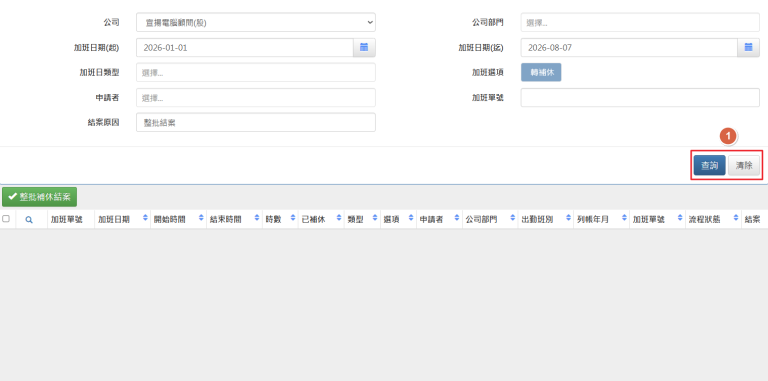Sort the table by 申請者 arrows
This screenshot has width=768, height=381.
457,218
